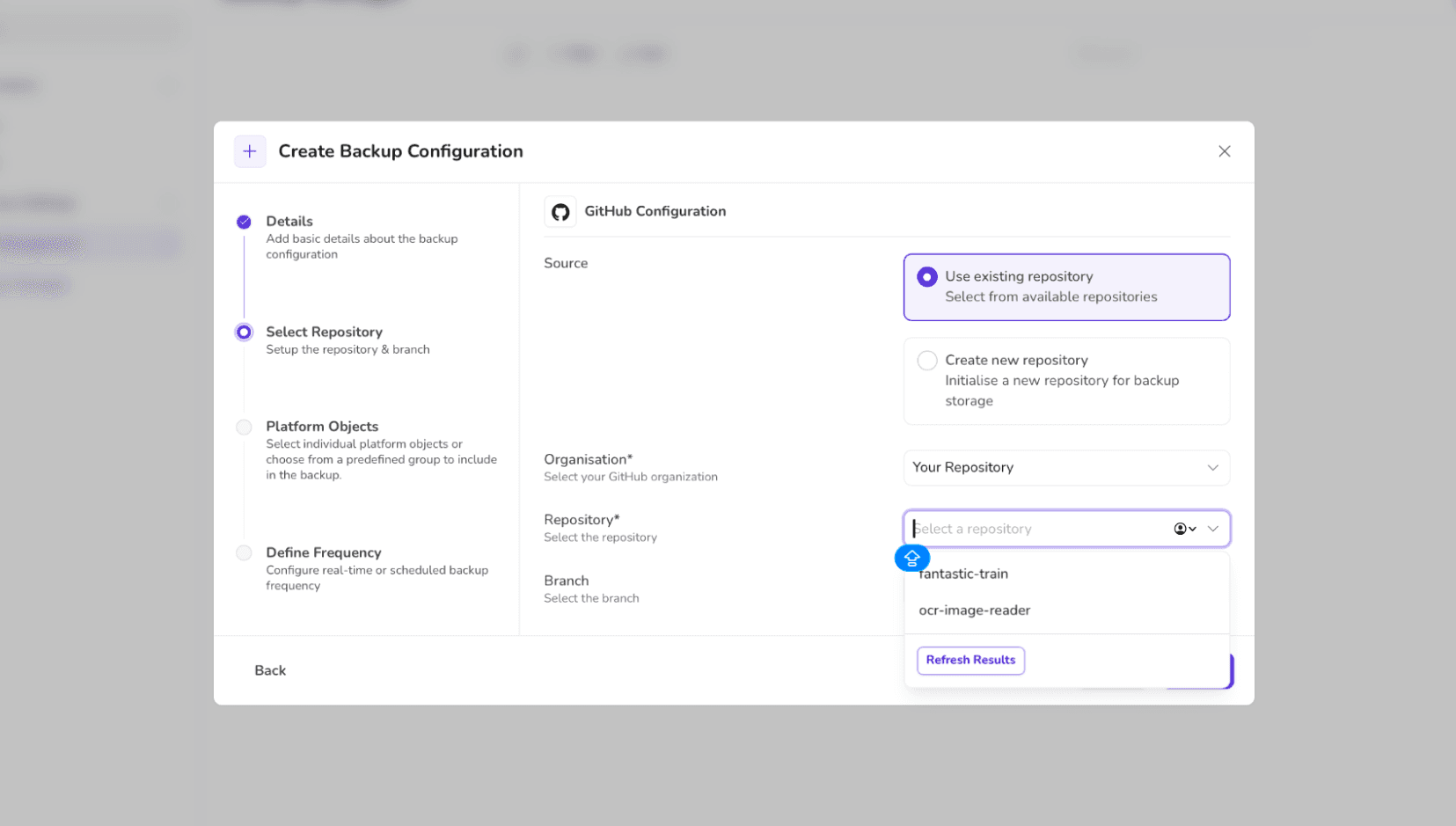The image size is (1456, 826).
Task: Click the account profile icon in Repository field
Action: [1181, 529]
